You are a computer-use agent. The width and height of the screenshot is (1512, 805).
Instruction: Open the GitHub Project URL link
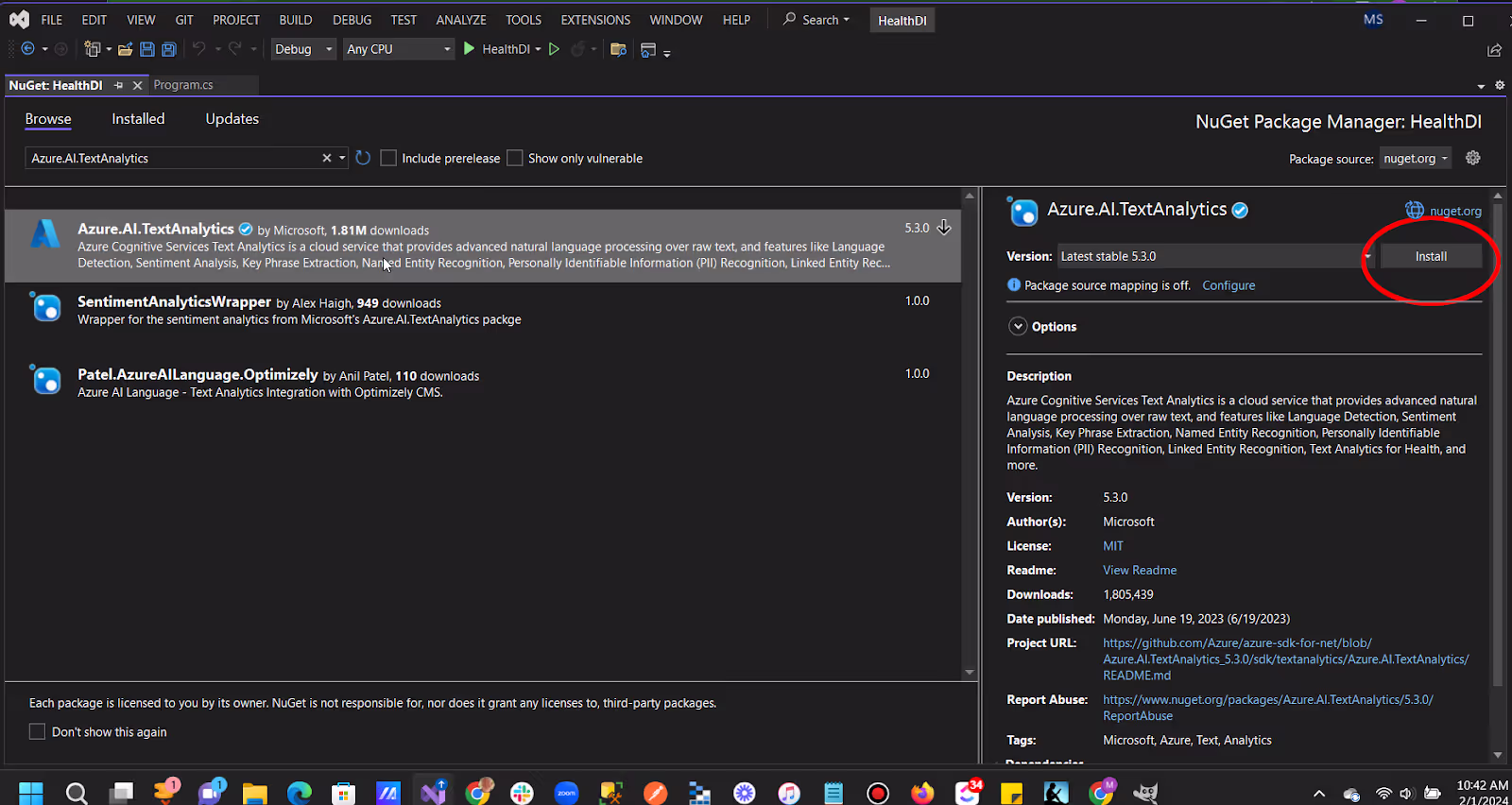pyautogui.click(x=1286, y=659)
